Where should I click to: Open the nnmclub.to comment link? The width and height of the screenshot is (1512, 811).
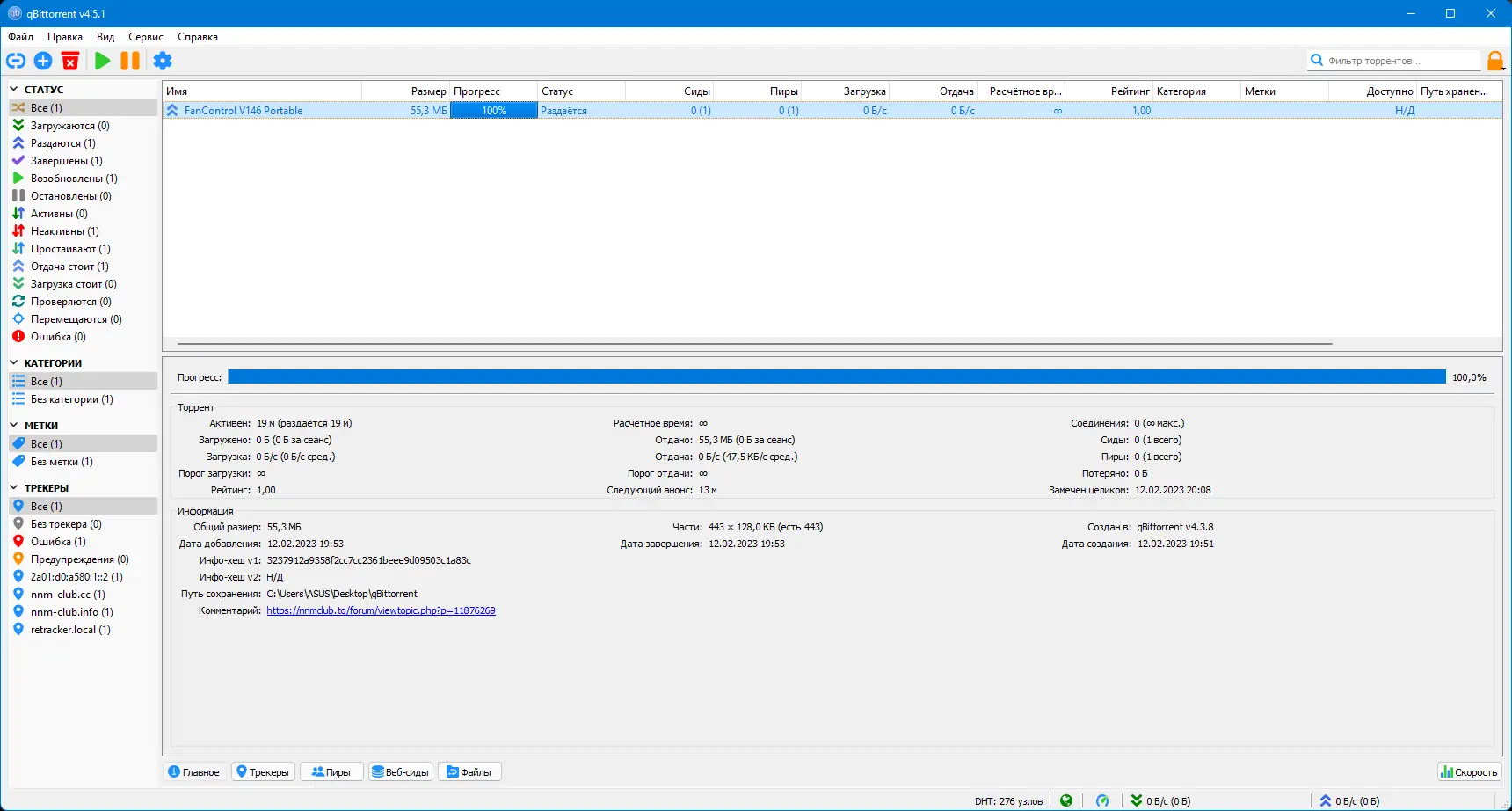point(381,610)
